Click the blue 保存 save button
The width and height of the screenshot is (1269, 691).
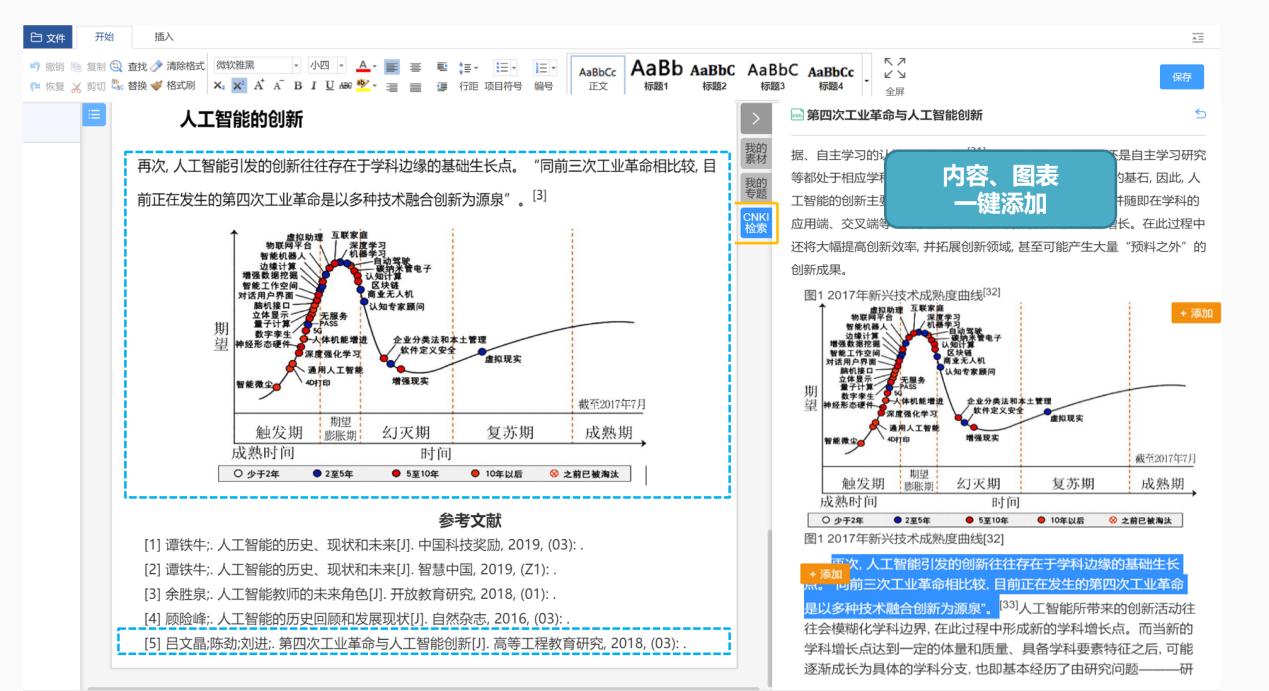click(1180, 77)
